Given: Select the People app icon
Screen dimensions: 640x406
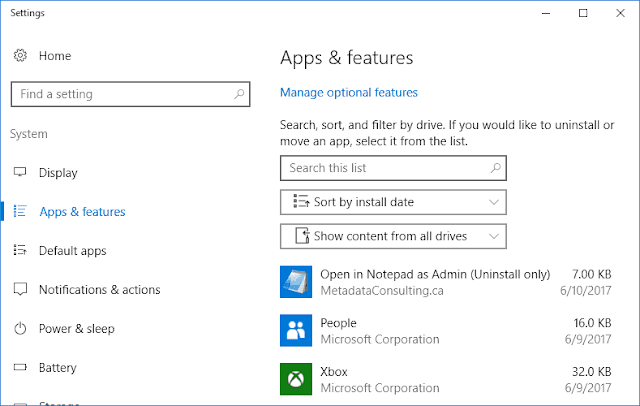Looking at the screenshot, I should (x=296, y=330).
